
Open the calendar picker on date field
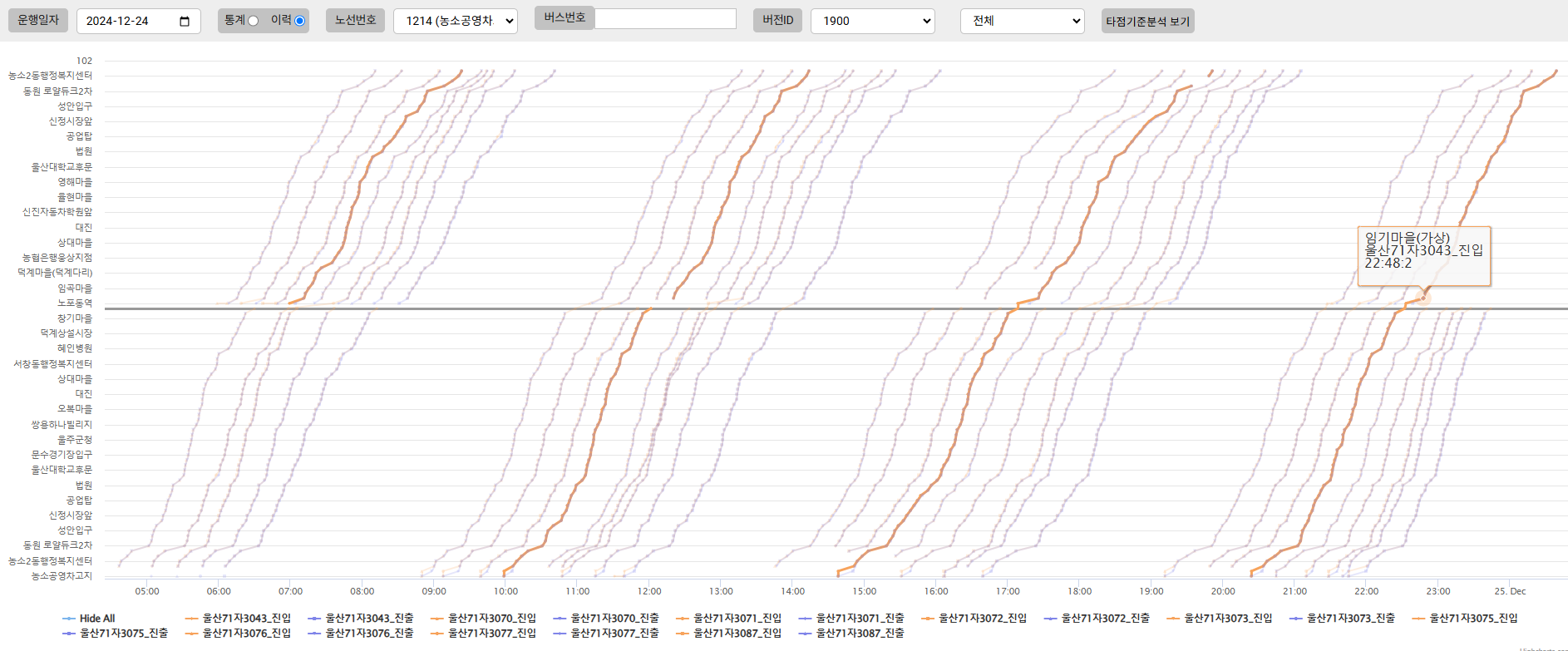click(185, 22)
